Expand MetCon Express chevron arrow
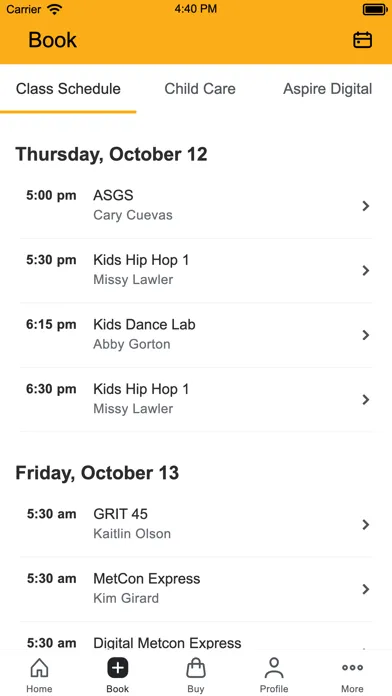392x696 pixels. 366,589
